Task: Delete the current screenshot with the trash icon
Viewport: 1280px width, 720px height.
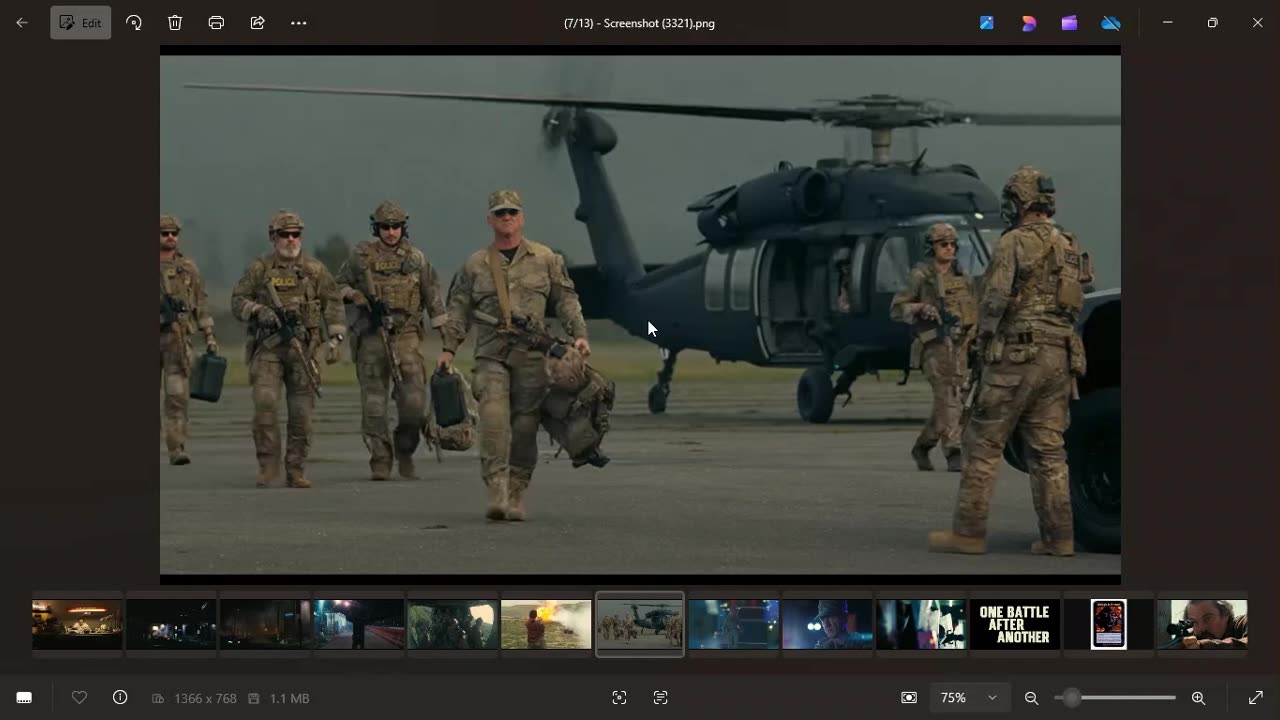Action: tap(175, 23)
